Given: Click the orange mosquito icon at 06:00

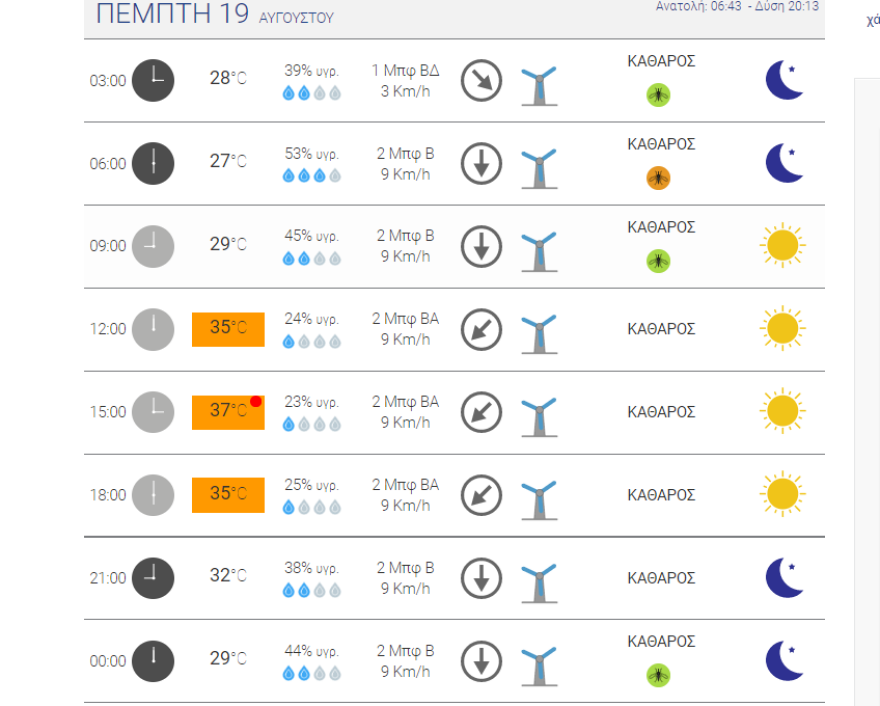Looking at the screenshot, I should tap(658, 178).
